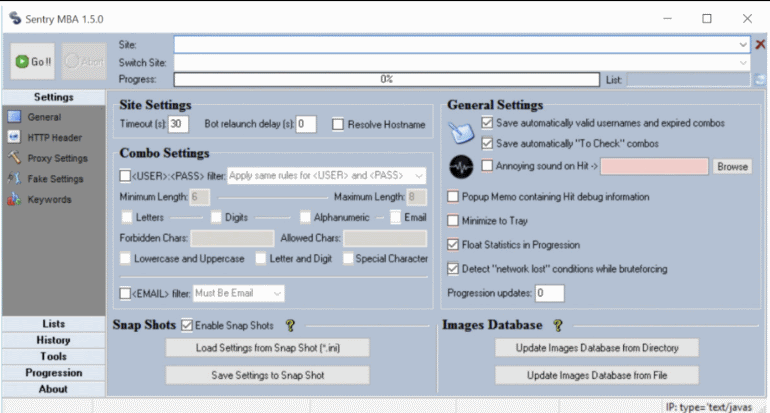Image resolution: width=770 pixels, height=413 pixels.
Task: Tick the Letter and Digit checkbox
Action: click(261, 258)
